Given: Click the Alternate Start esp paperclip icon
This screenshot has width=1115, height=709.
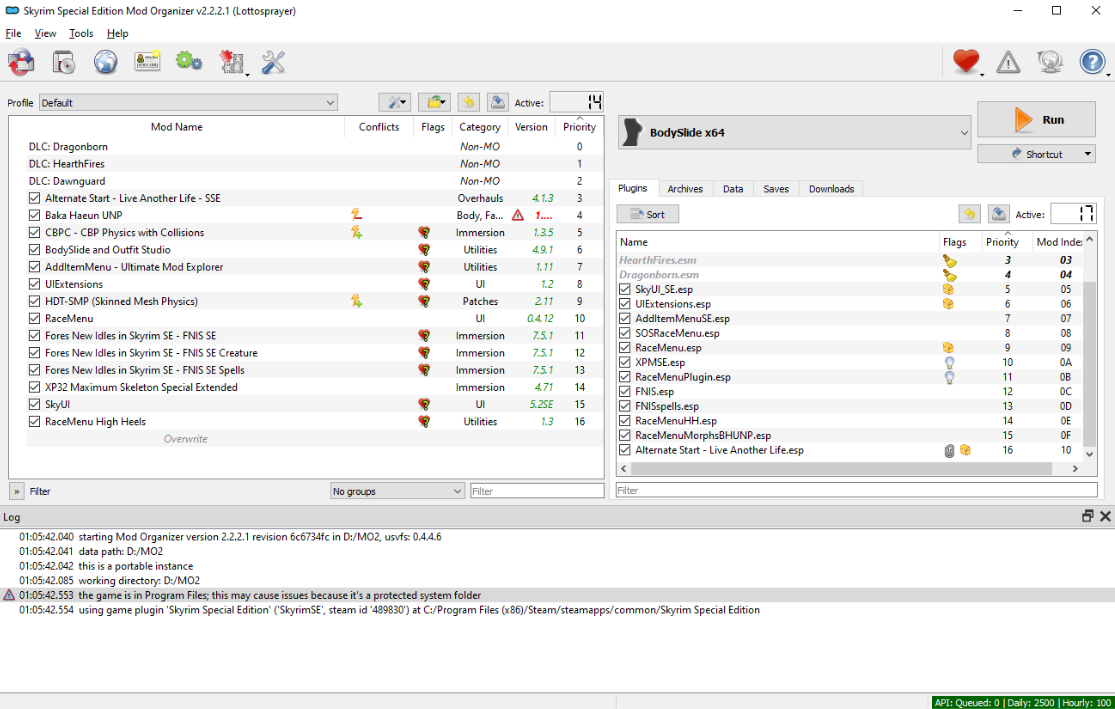Looking at the screenshot, I should [x=949, y=450].
